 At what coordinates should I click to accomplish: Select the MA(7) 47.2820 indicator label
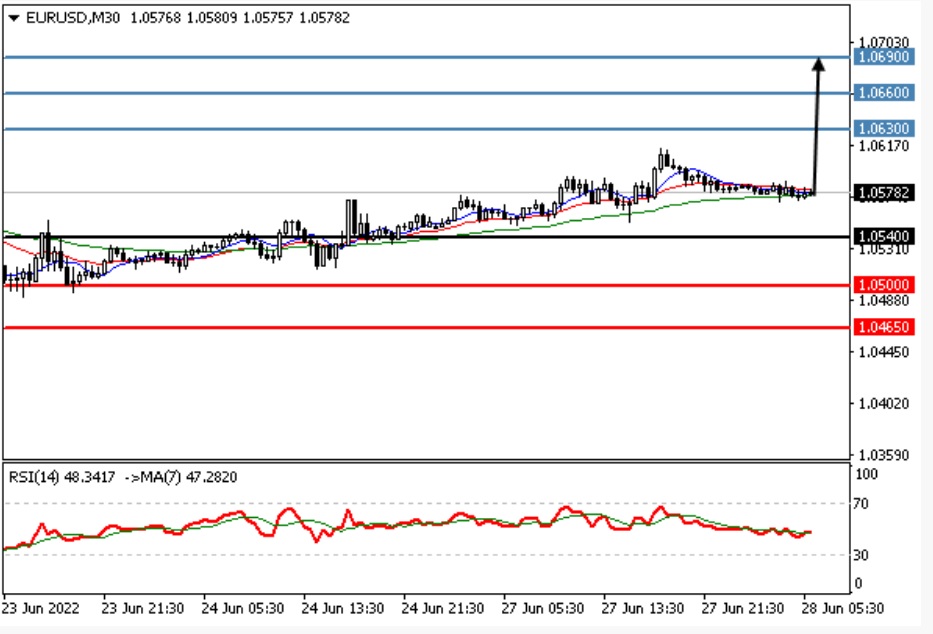(188, 477)
